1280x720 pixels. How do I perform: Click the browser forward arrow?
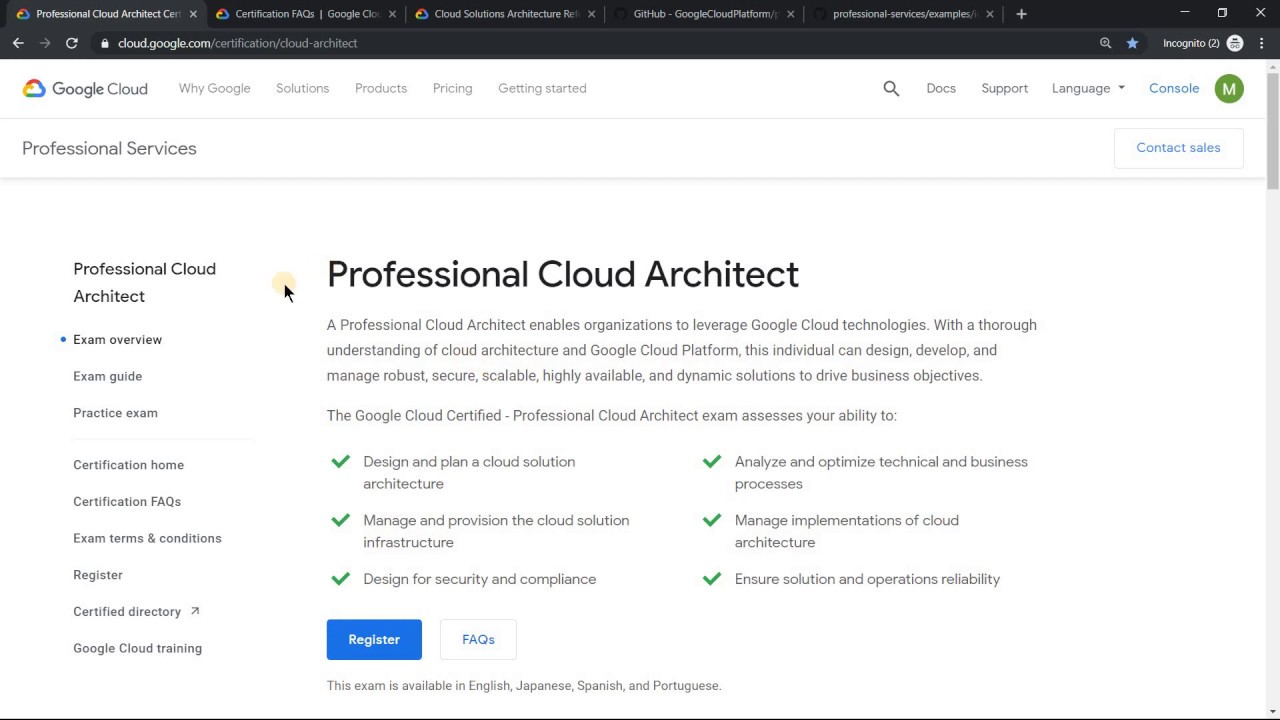[x=45, y=43]
